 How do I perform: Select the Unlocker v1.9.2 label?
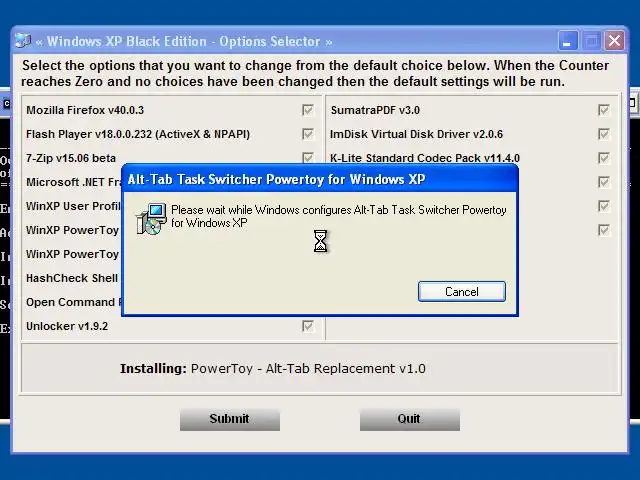pos(67,326)
